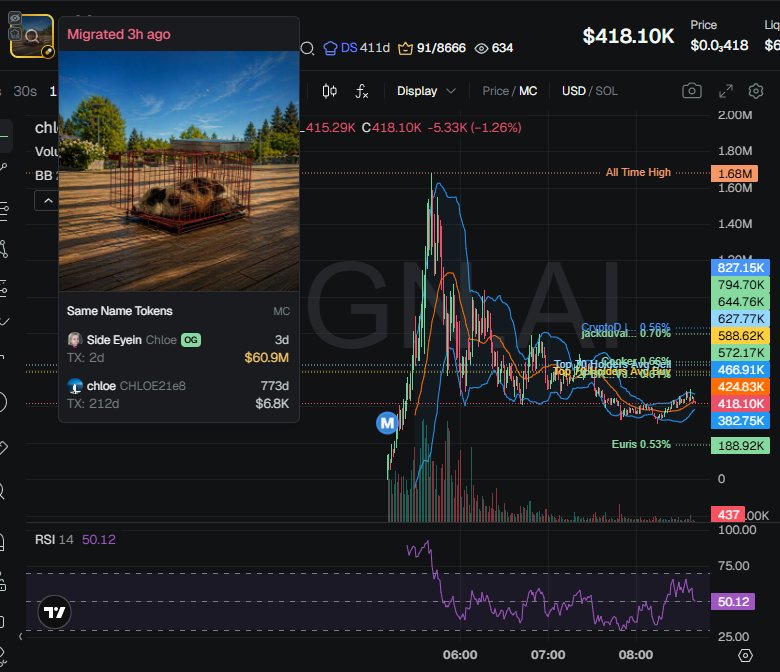Image resolution: width=780 pixels, height=672 pixels.
Task: Click the blue 827.15K price tag
Action: [740, 268]
